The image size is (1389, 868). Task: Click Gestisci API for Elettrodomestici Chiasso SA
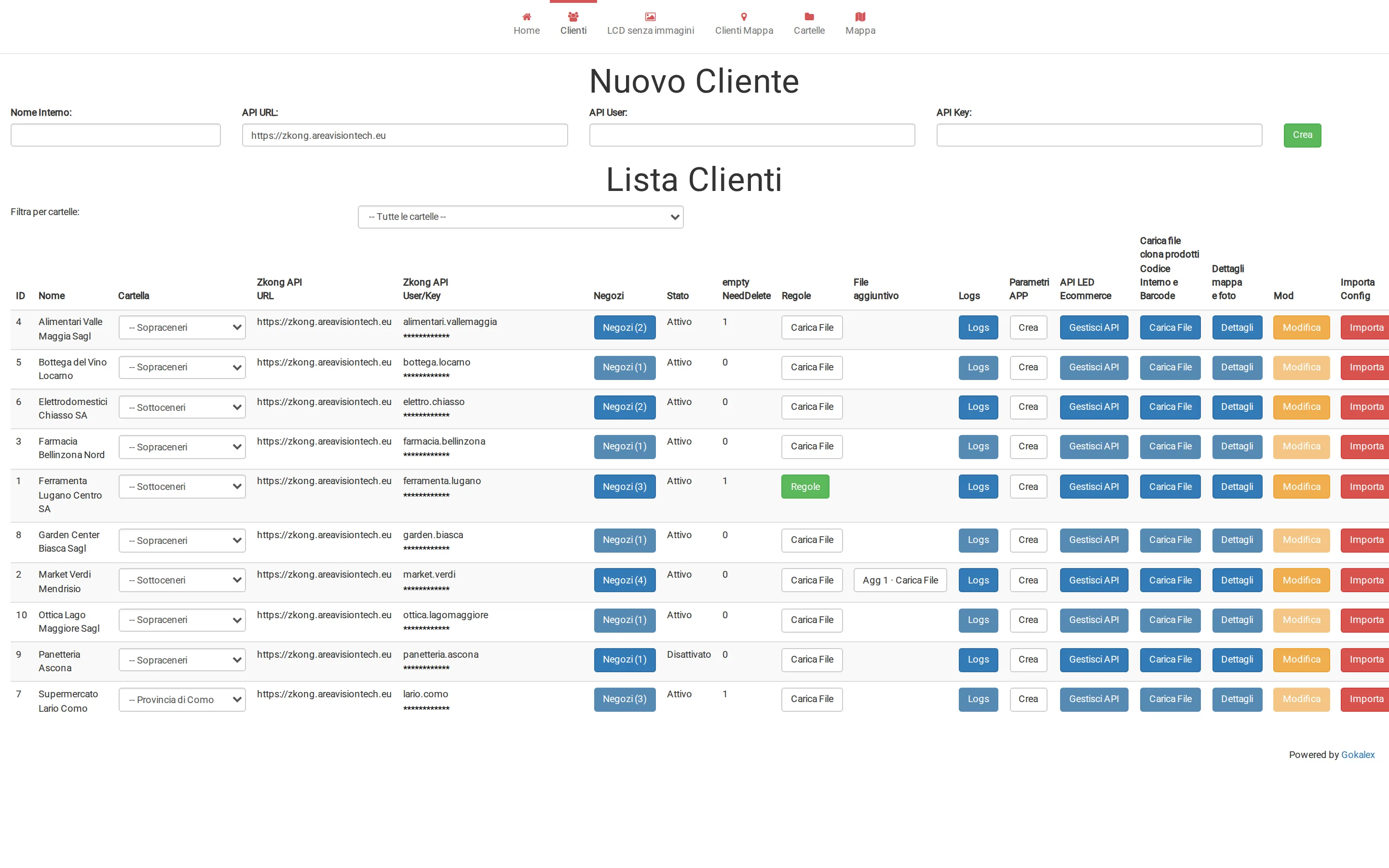pos(1093,407)
